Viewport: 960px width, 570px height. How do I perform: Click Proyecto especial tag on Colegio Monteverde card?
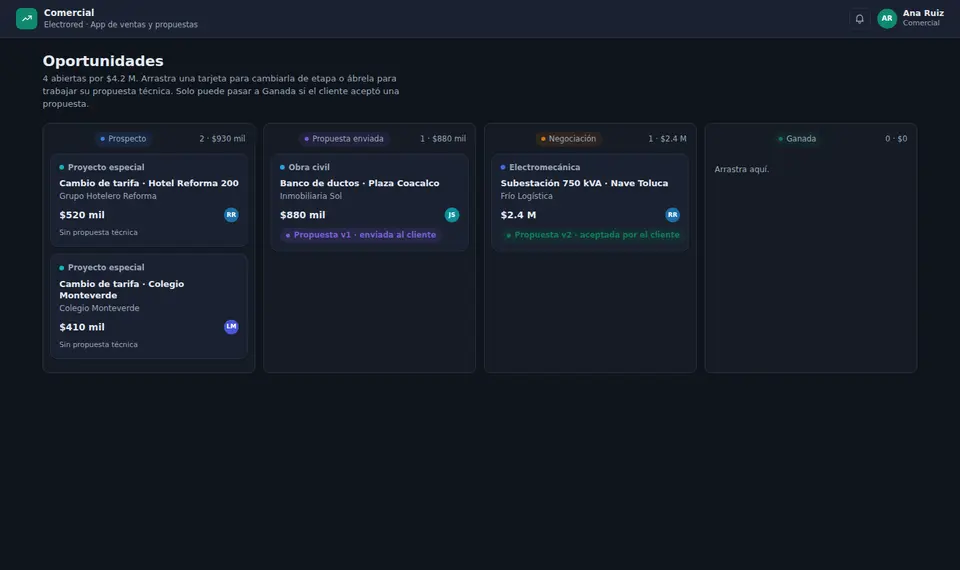102,268
